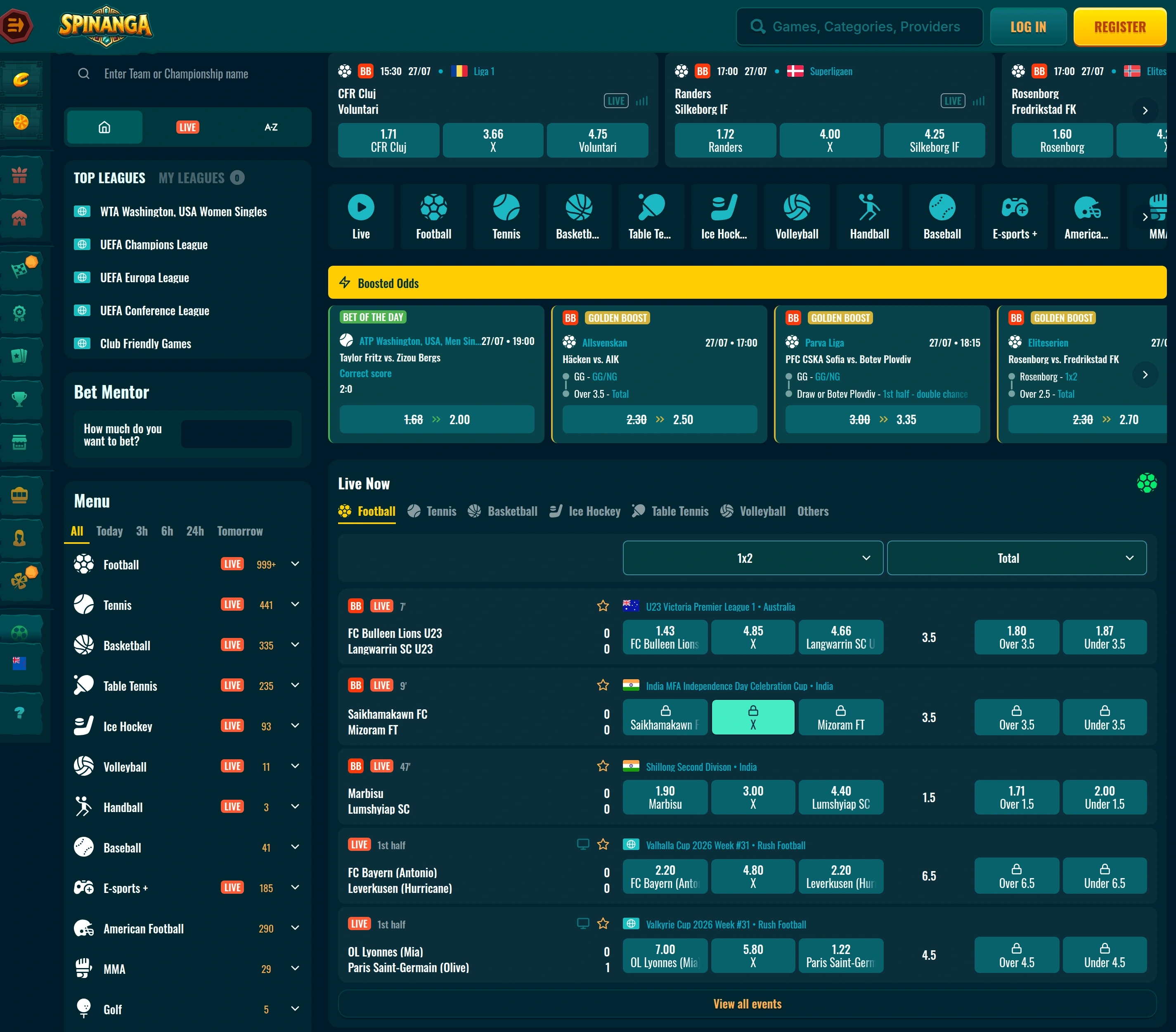
Task: Open the gift box promotions sidebar icon
Action: pos(20,175)
